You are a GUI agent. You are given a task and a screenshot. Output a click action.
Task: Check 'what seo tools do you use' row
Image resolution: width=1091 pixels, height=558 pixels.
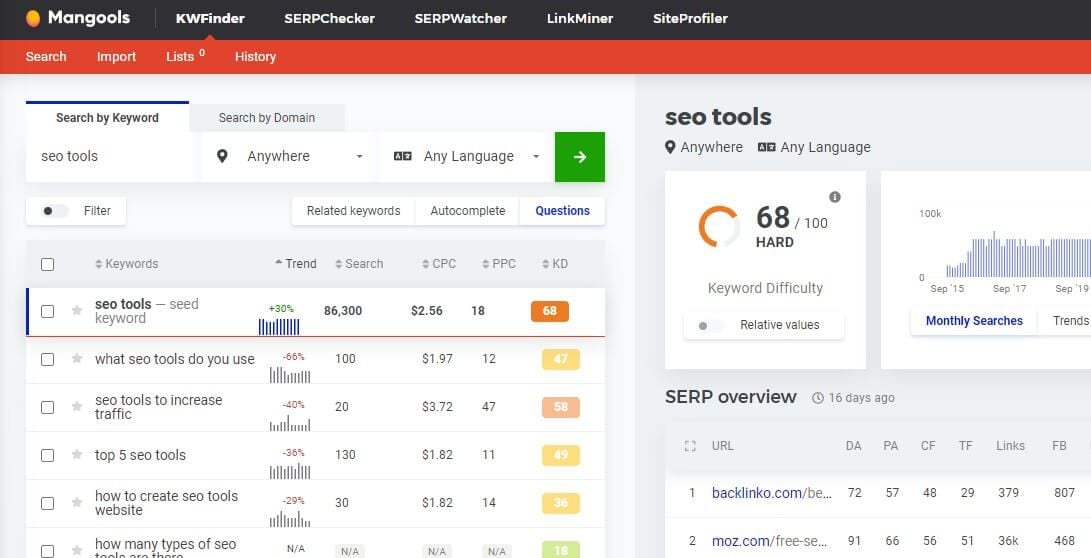tap(47, 359)
